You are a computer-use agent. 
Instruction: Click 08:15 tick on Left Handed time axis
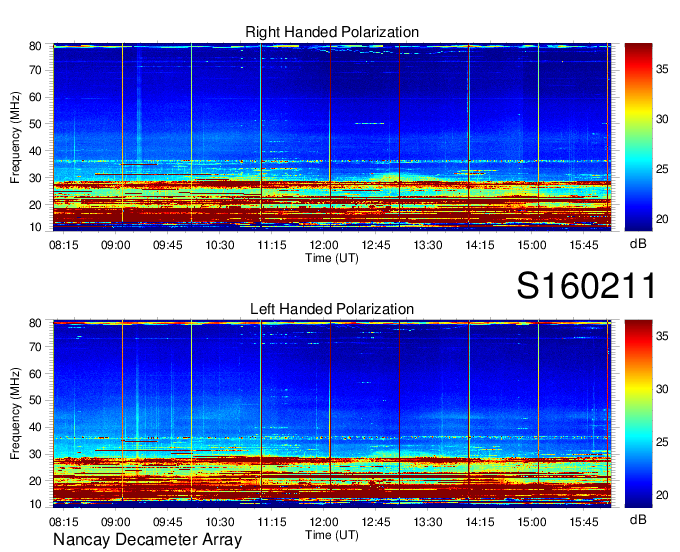click(x=64, y=522)
